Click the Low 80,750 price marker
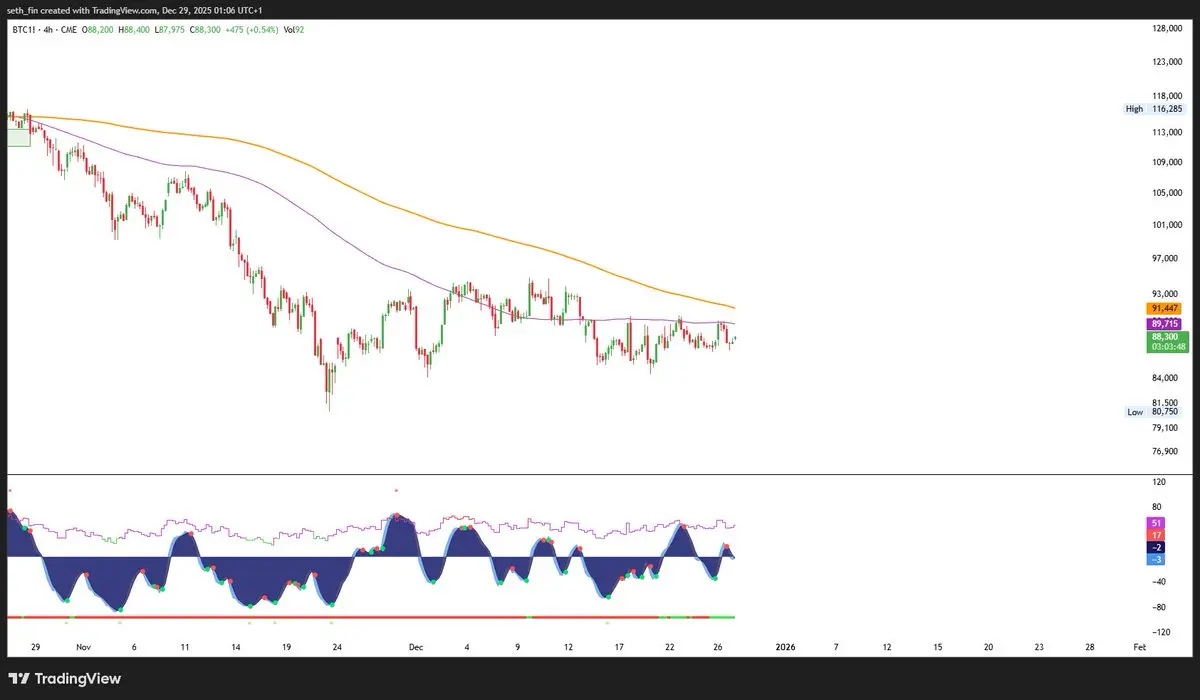The width and height of the screenshot is (1200, 700). tap(1152, 412)
